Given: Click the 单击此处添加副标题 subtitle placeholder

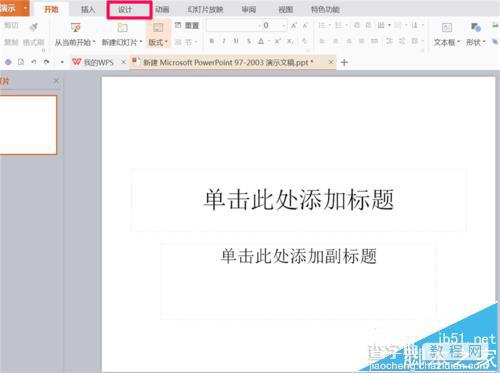Looking at the screenshot, I should [298, 282].
